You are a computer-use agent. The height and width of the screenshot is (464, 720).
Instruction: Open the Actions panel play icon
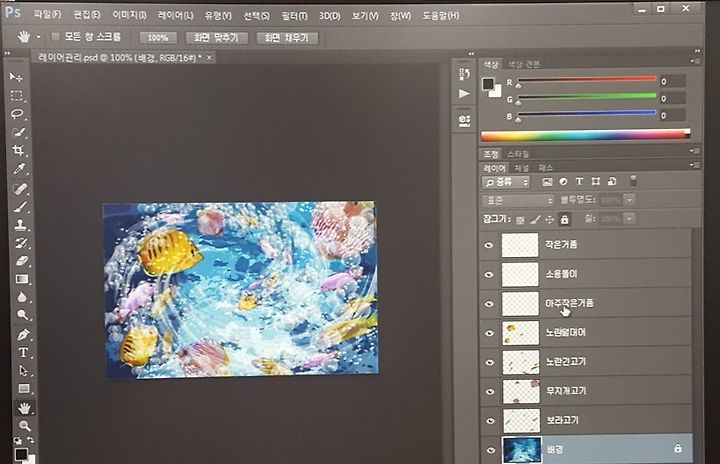(464, 93)
